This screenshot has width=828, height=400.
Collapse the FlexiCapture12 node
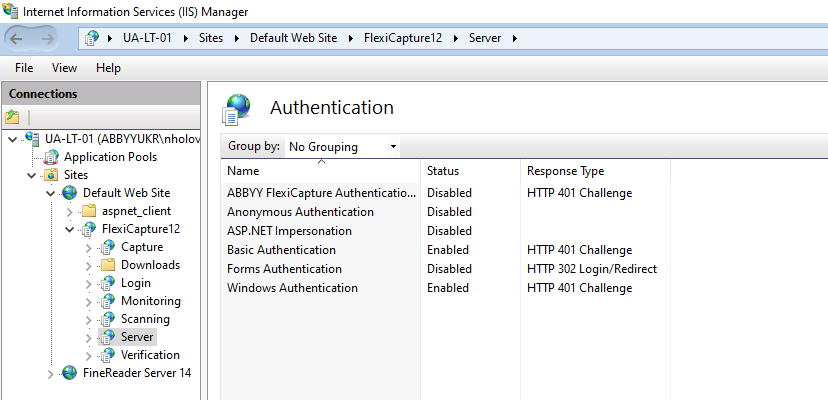click(x=70, y=229)
